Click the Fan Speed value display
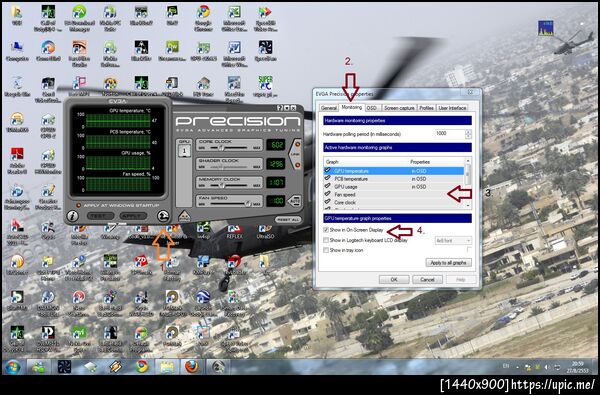The width and height of the screenshot is (600, 395). click(275, 201)
